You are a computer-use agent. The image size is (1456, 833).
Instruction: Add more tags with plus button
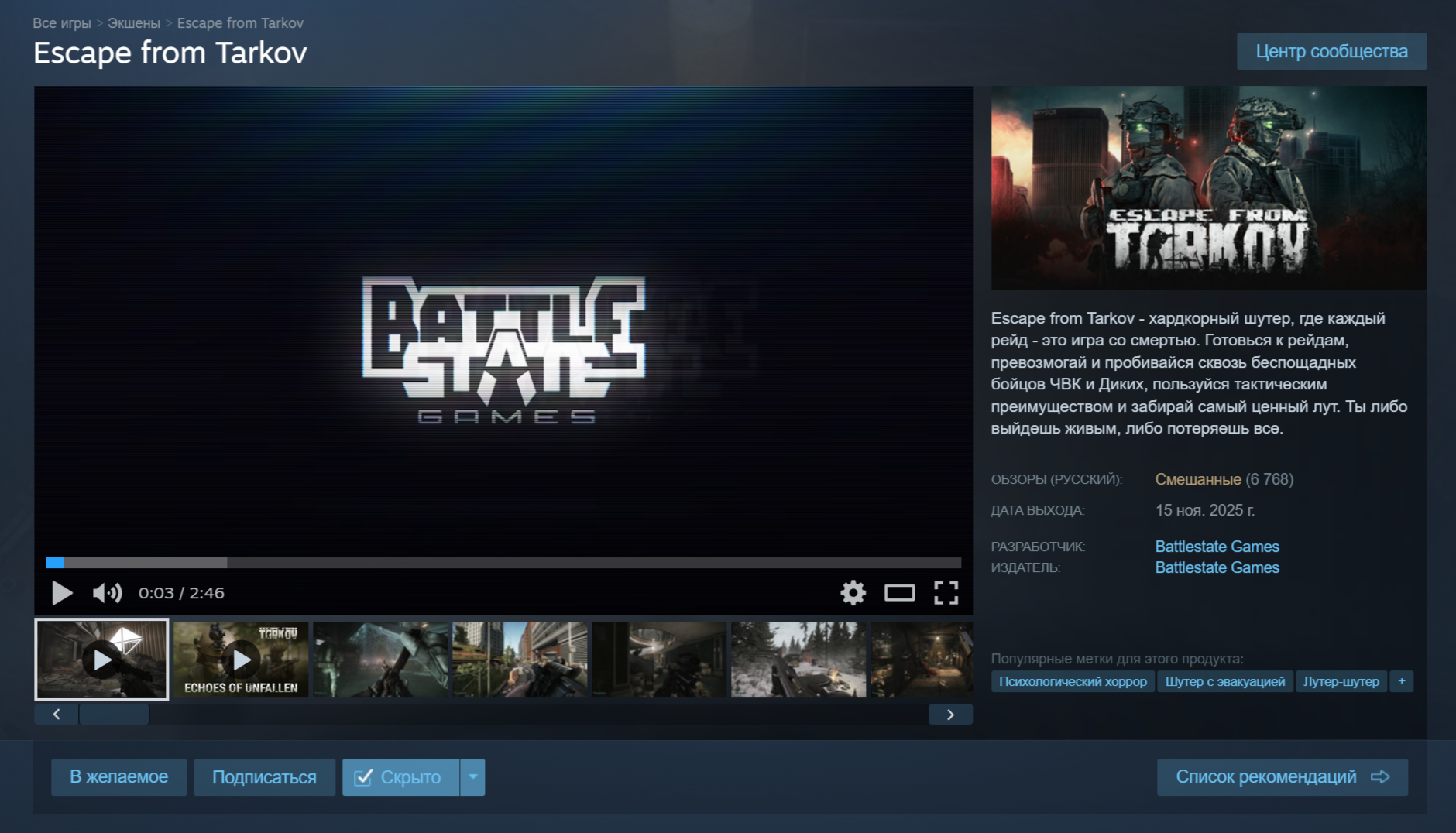(x=1401, y=681)
